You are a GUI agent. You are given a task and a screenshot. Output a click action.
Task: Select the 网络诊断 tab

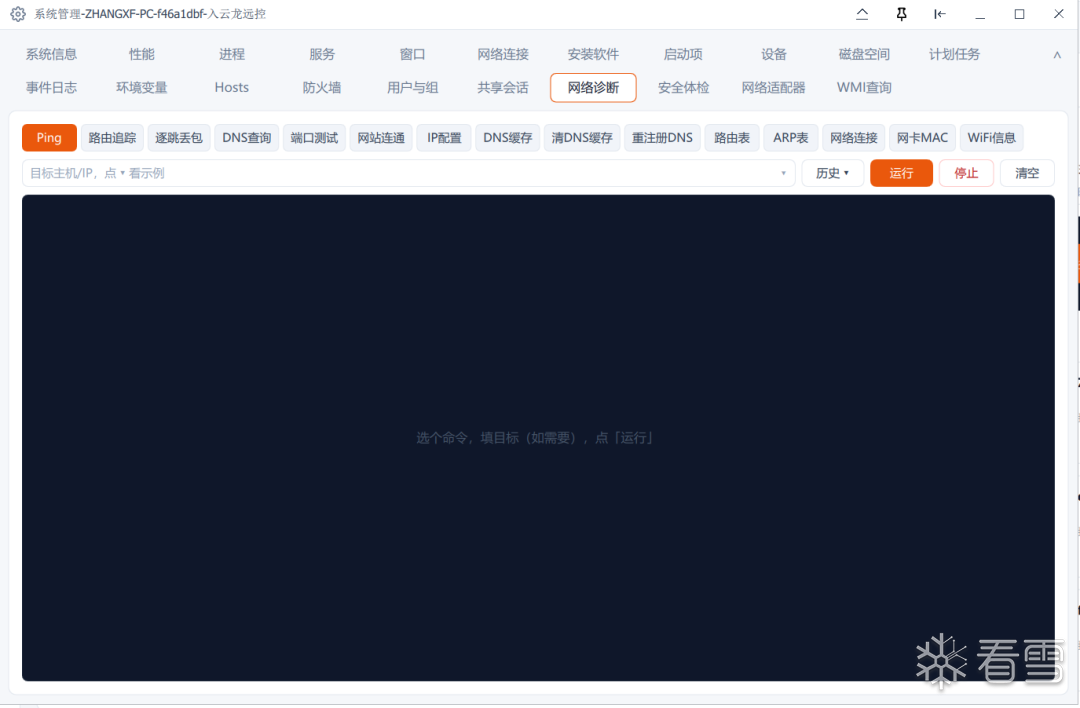coord(593,87)
